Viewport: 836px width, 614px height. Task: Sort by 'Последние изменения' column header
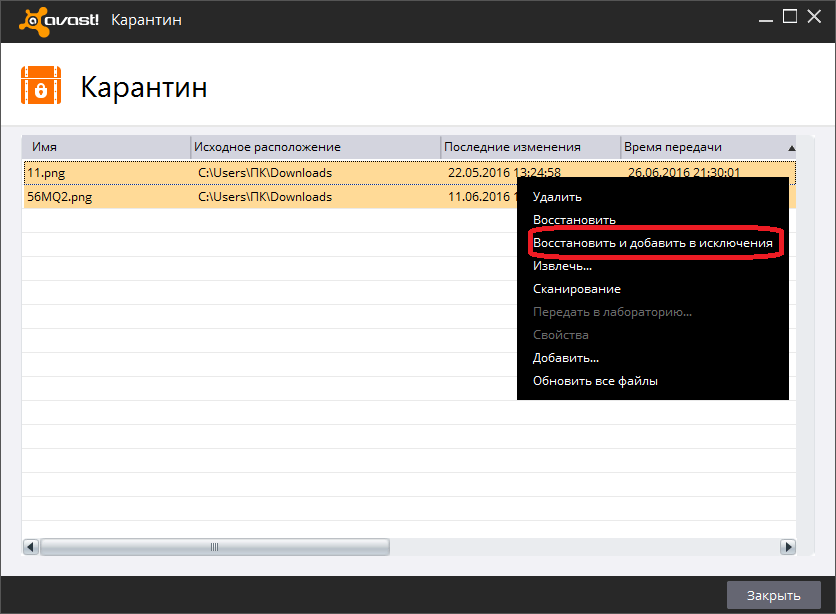tap(530, 147)
